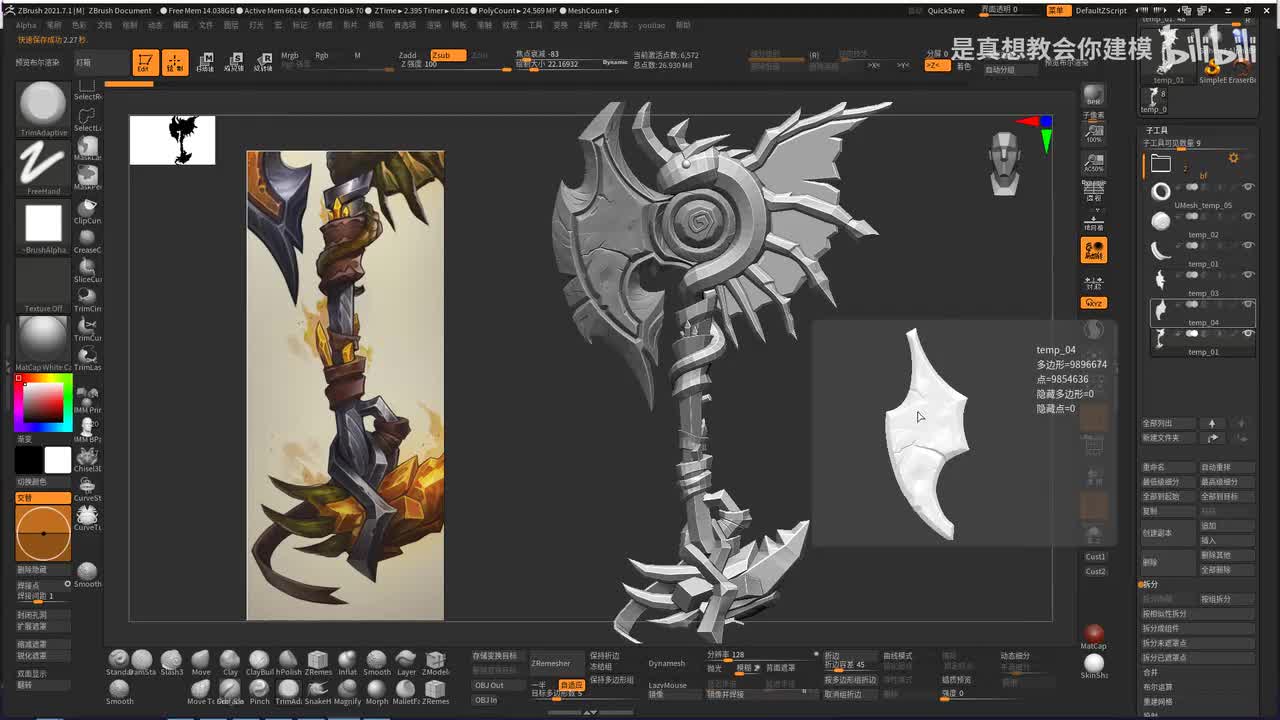Screen dimensions: 1280x720
Task: Open the BrushAlpha selector
Action: (42, 226)
